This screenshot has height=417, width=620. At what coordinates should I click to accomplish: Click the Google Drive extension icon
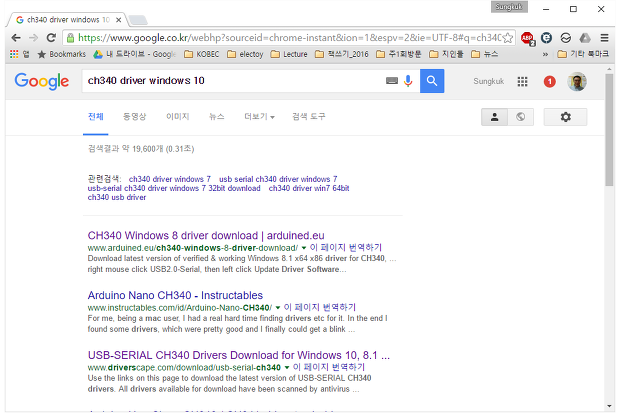pyautogui.click(x=585, y=38)
